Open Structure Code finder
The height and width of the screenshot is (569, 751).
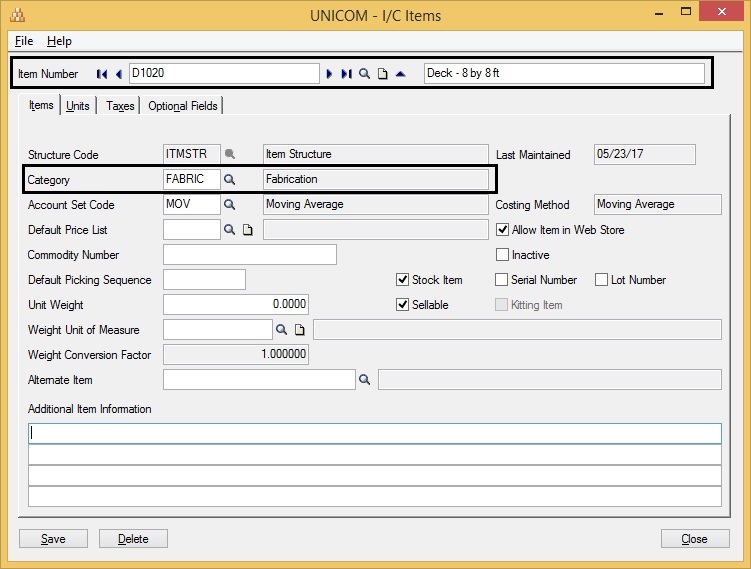[x=230, y=154]
